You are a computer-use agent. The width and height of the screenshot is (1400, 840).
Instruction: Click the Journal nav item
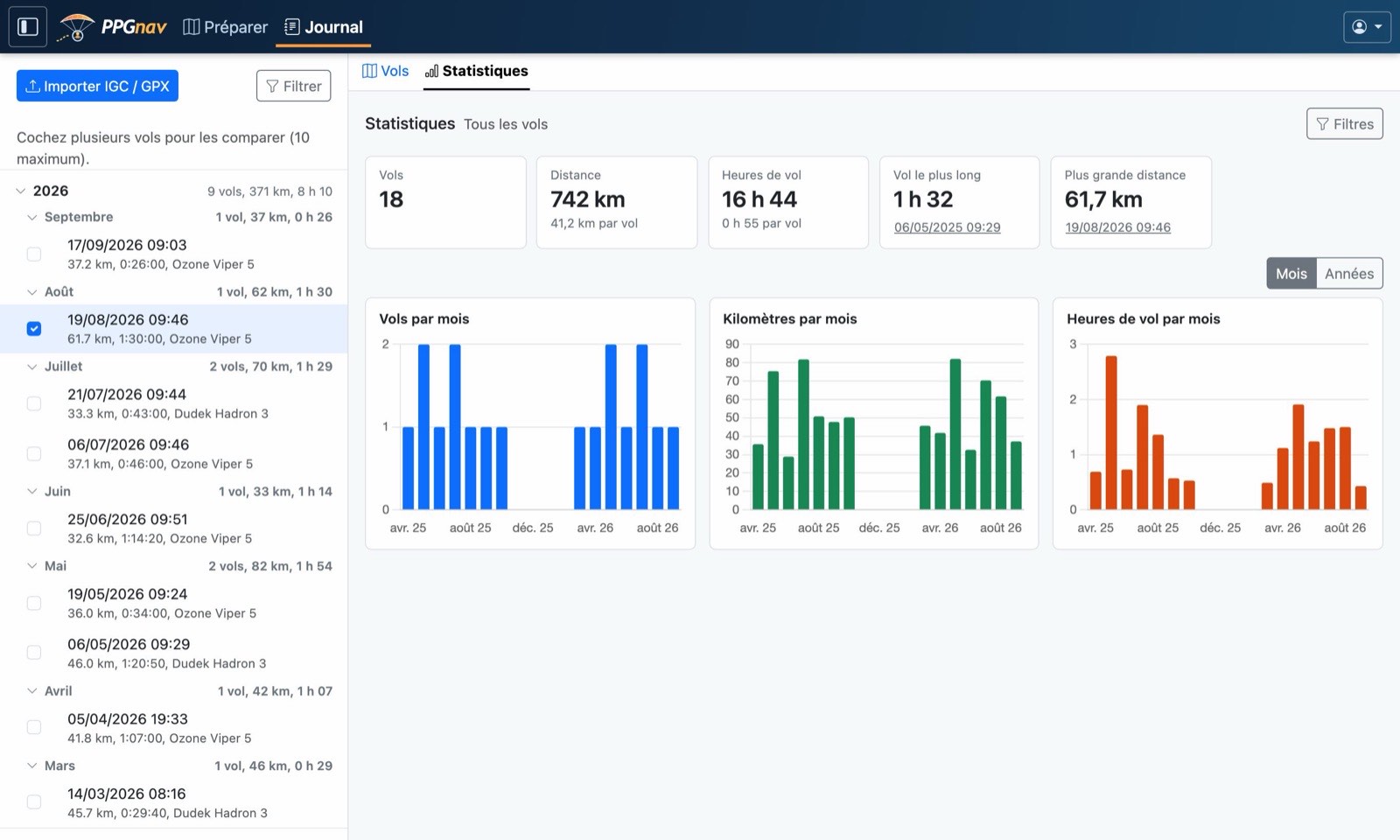[x=323, y=27]
